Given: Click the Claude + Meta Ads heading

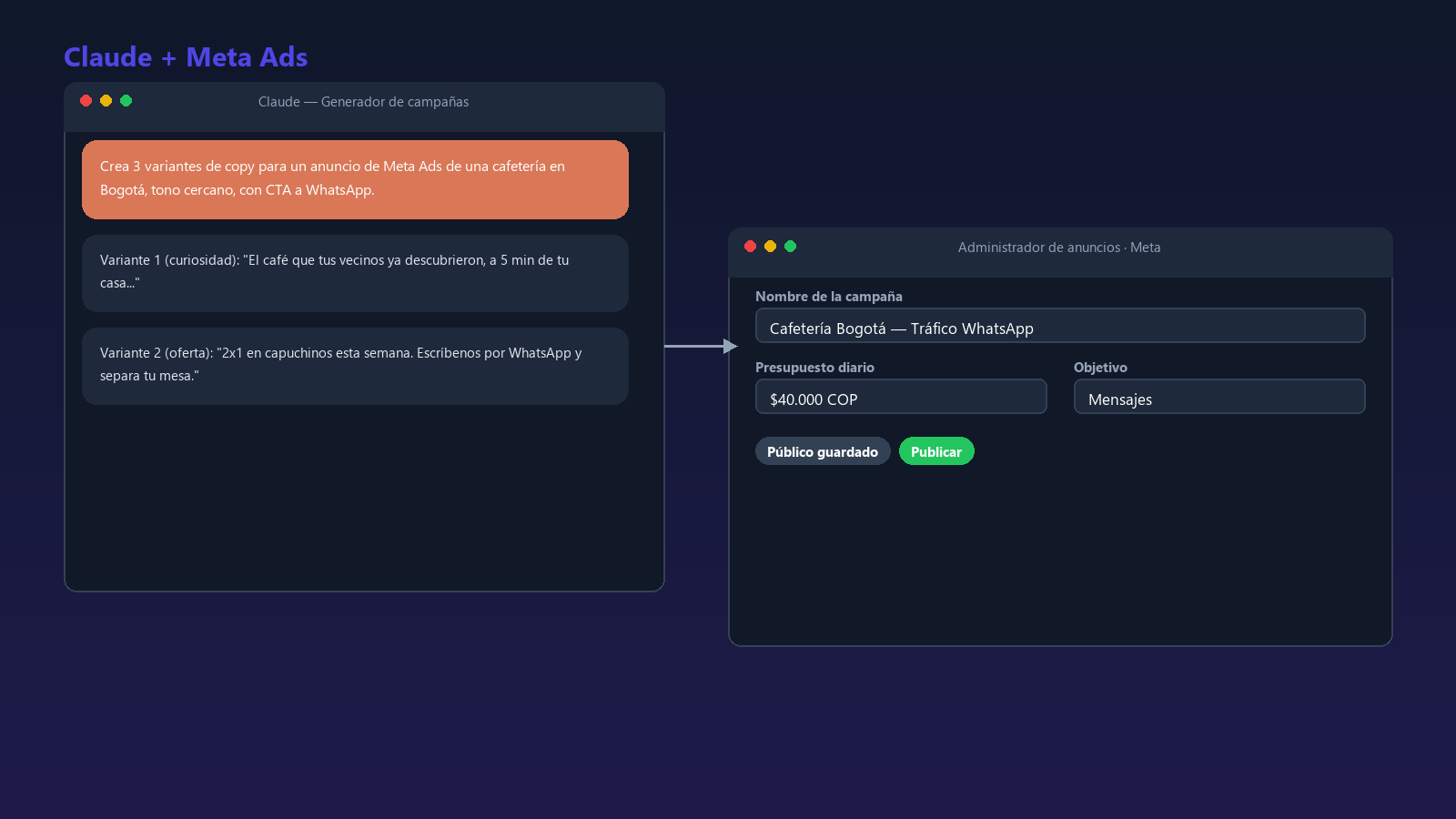Looking at the screenshot, I should (186, 57).
